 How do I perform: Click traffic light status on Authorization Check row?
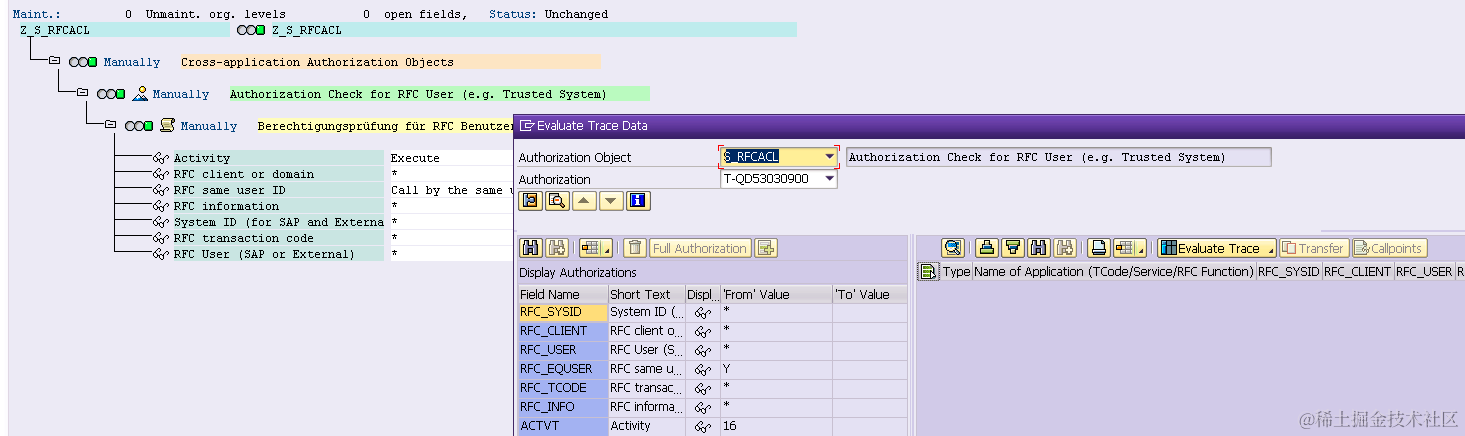click(111, 94)
